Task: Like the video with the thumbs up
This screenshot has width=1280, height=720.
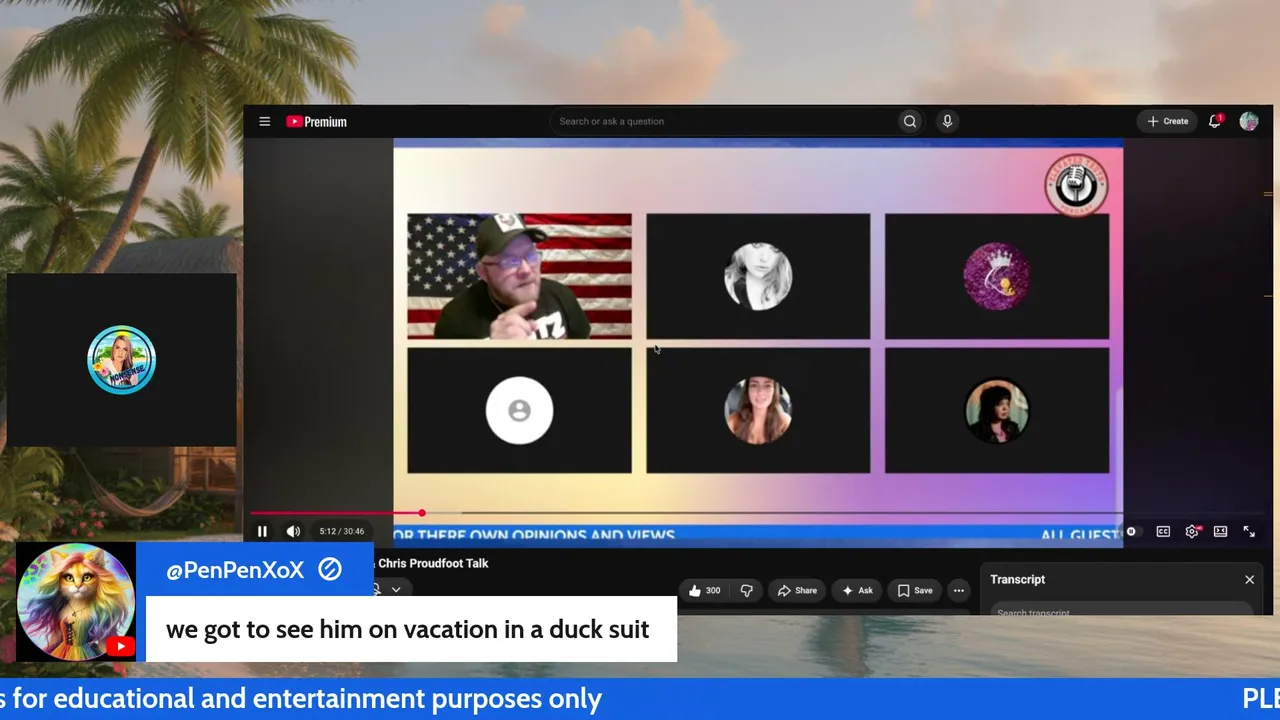Action: click(704, 591)
